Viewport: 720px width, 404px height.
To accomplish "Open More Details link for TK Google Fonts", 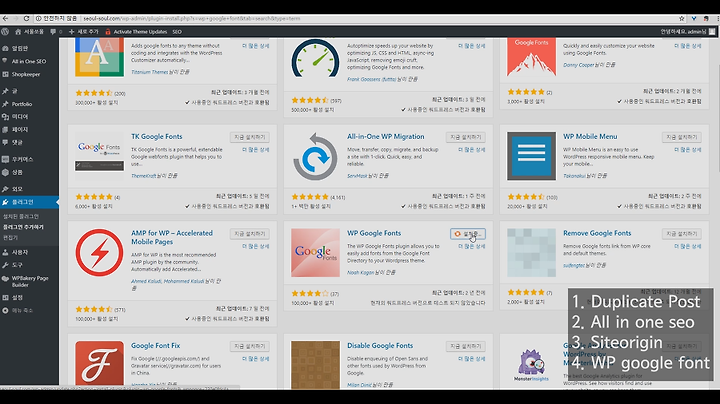I will click(256, 150).
